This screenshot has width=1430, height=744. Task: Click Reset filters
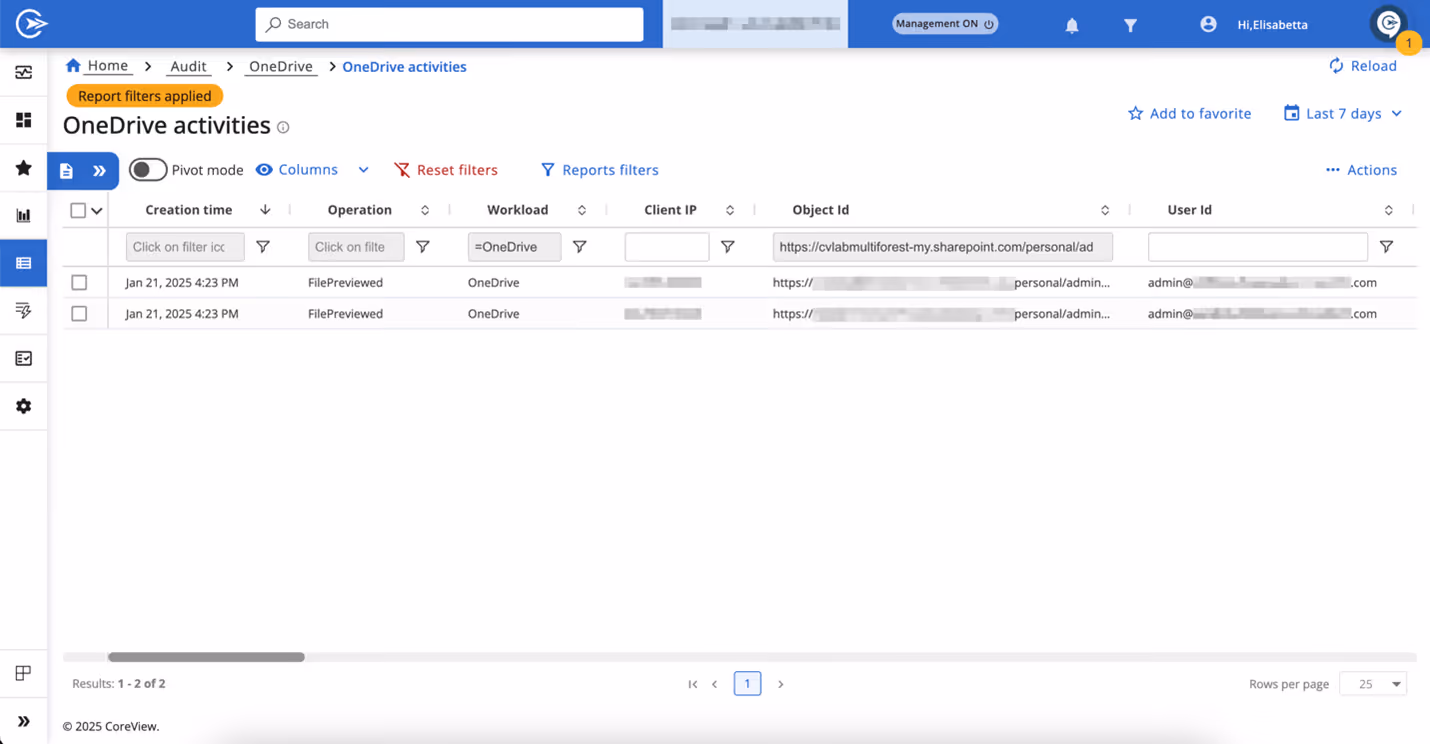(446, 169)
